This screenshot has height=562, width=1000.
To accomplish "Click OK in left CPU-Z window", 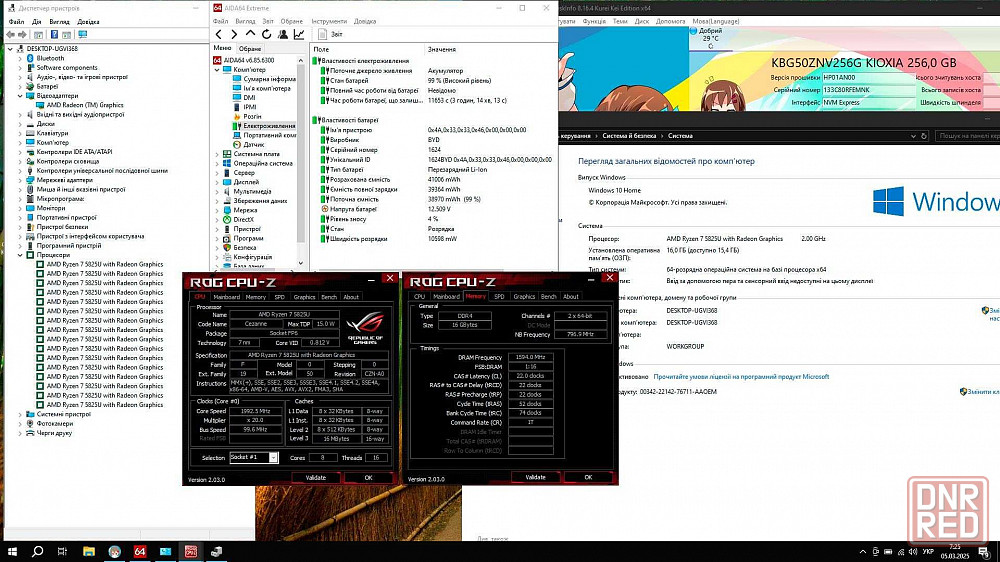I will coord(368,478).
